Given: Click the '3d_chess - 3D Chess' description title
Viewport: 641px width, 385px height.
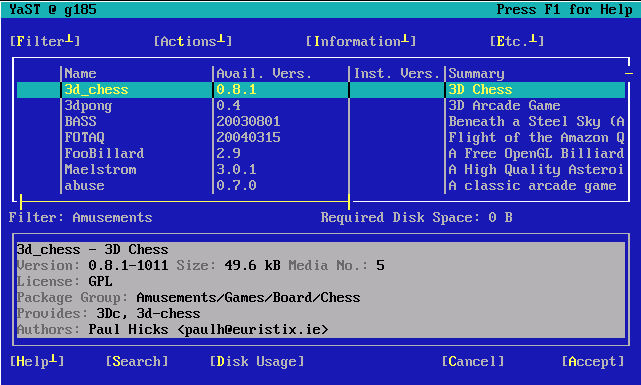Looking at the screenshot, I should (92, 249).
